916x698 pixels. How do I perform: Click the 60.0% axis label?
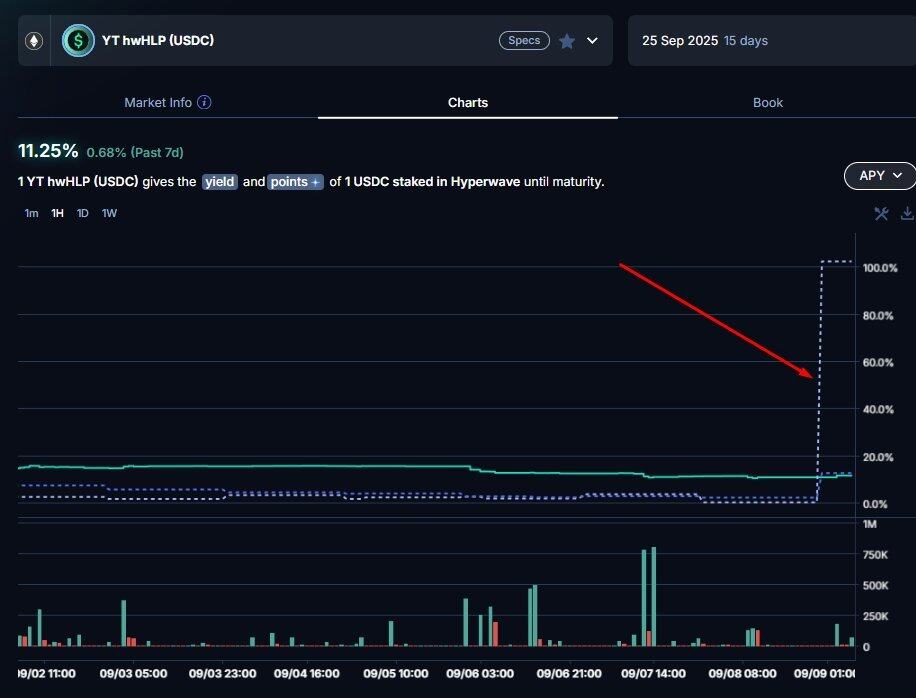pos(877,363)
